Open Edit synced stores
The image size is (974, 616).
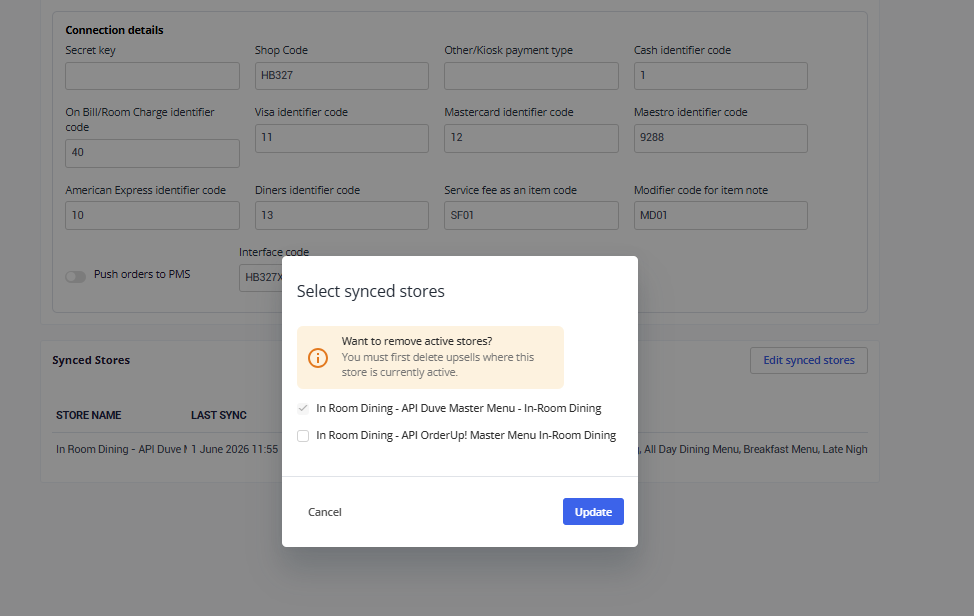click(x=809, y=360)
